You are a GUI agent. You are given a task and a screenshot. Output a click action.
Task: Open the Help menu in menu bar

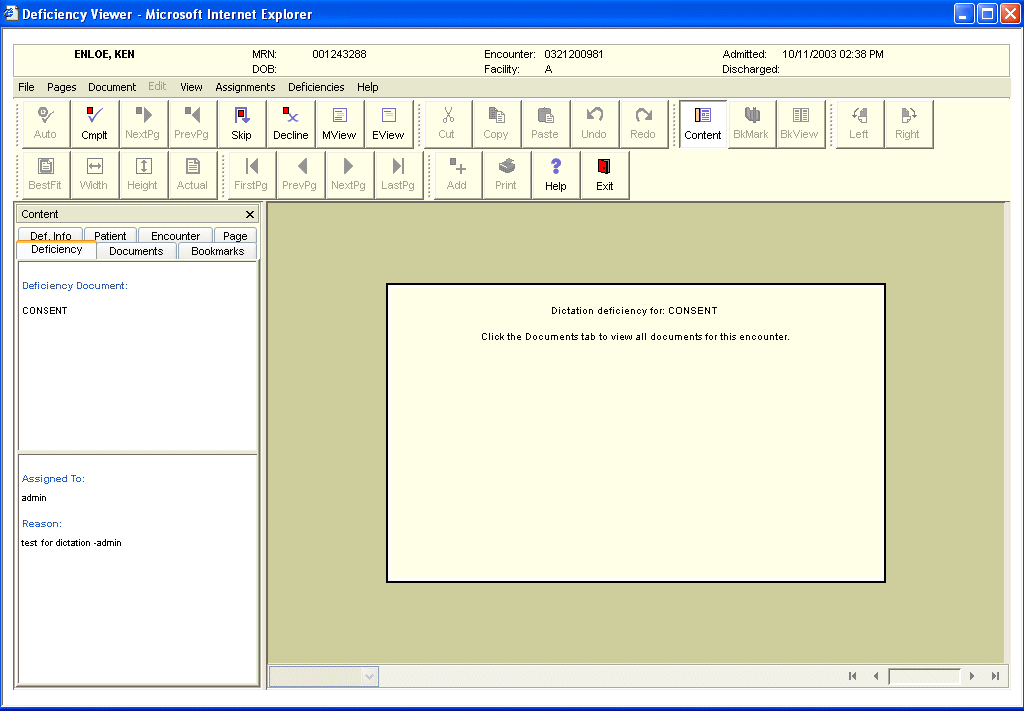pos(368,87)
